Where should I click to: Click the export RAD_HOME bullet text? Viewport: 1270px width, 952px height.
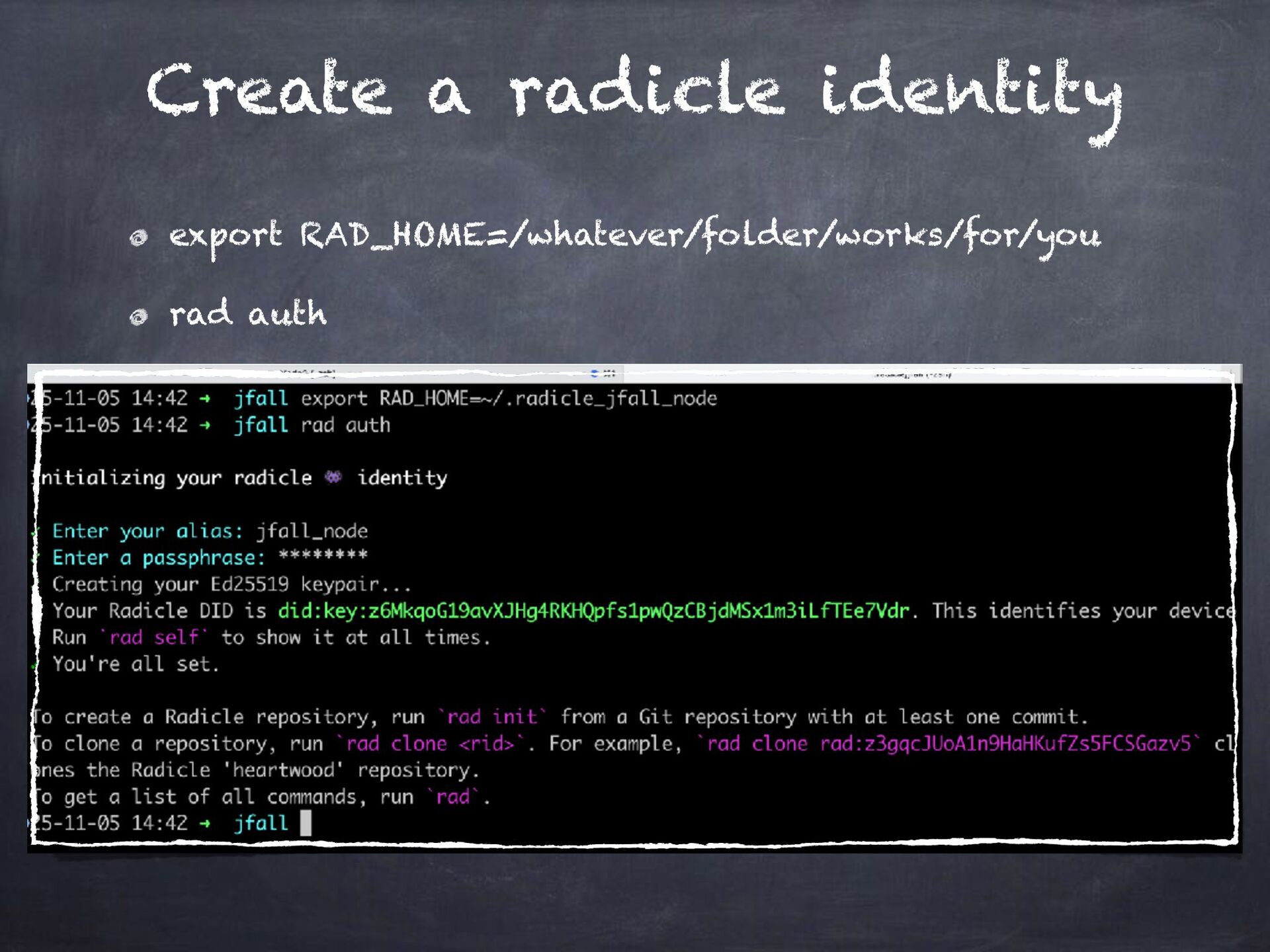[634, 236]
